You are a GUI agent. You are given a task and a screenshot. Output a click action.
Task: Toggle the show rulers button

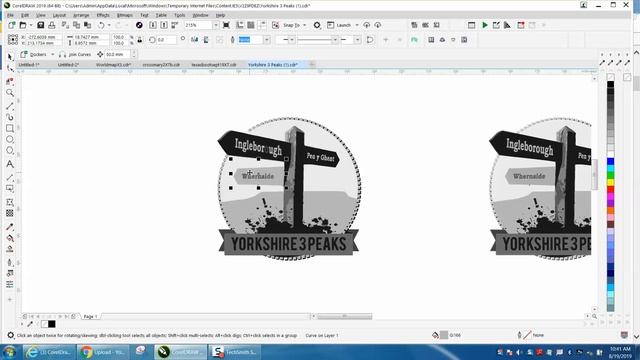(240, 25)
